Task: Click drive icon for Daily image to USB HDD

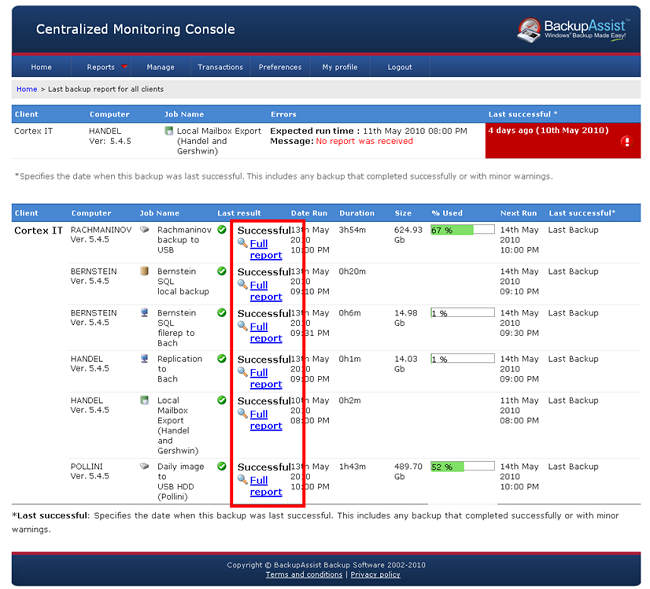Action: tap(144, 466)
